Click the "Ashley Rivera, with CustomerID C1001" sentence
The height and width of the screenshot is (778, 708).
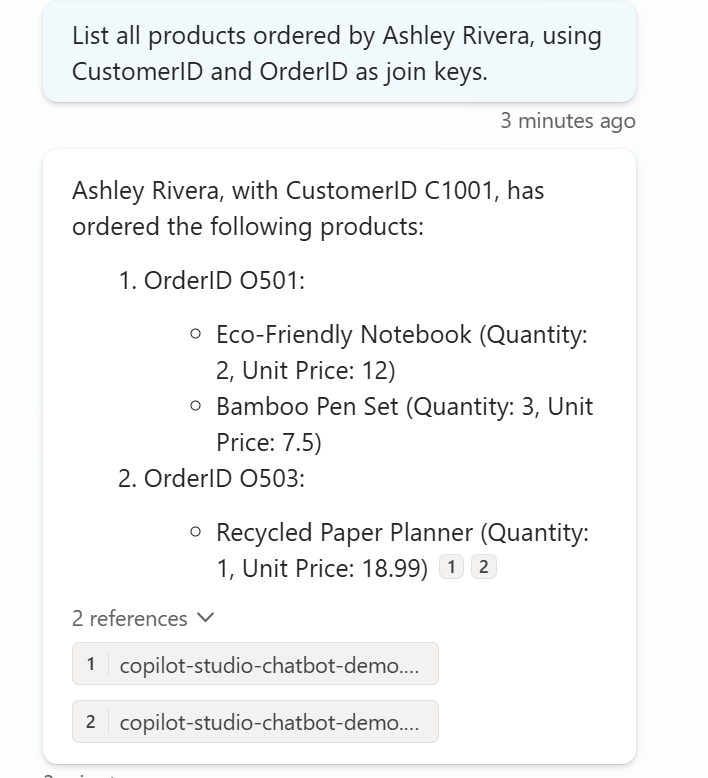coord(308,190)
